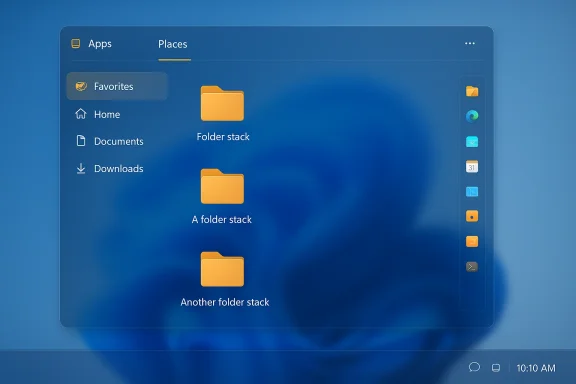Click the Documents page icon

pyautogui.click(x=81, y=141)
